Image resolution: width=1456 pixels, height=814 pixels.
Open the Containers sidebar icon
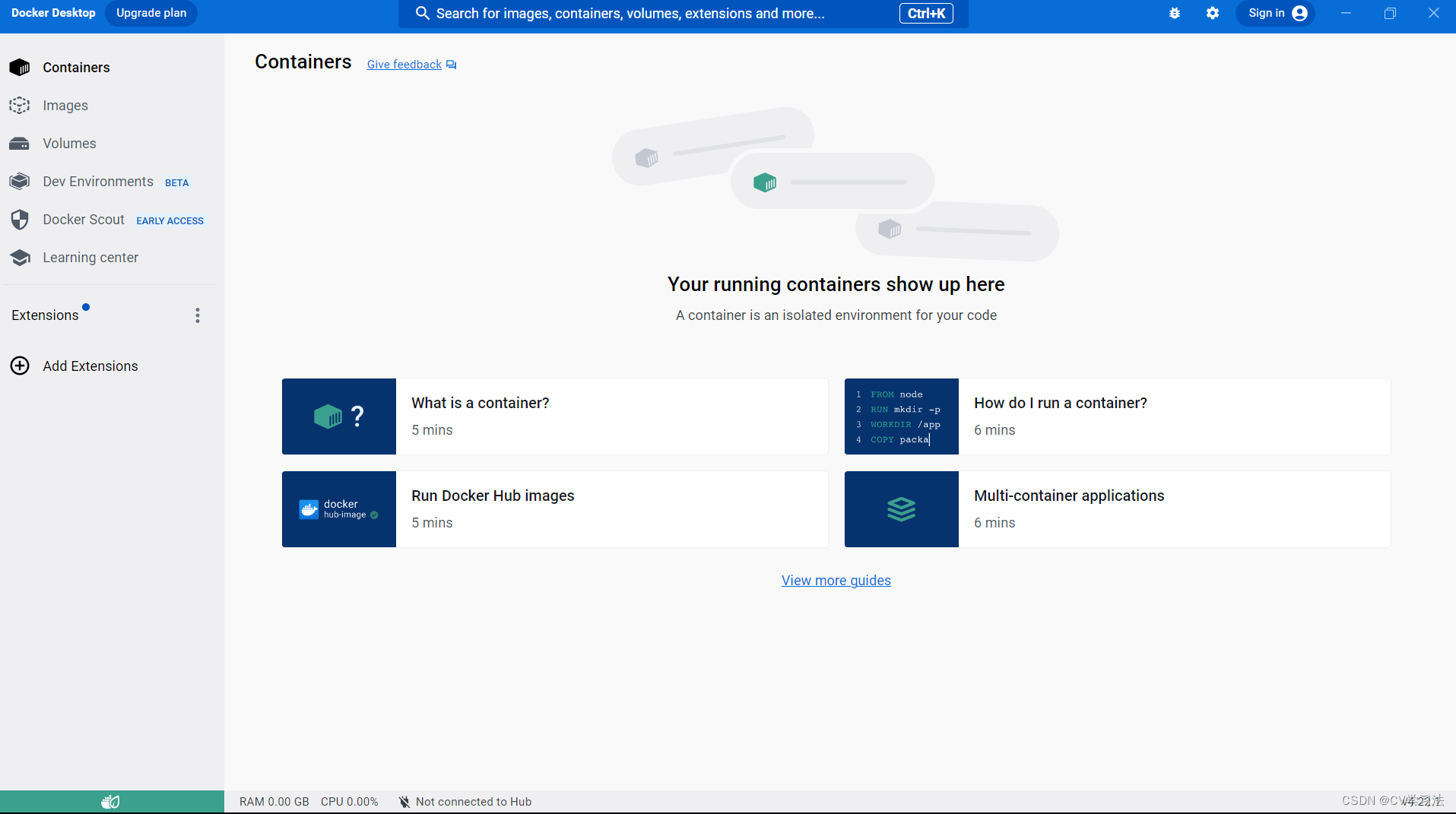[x=20, y=68]
